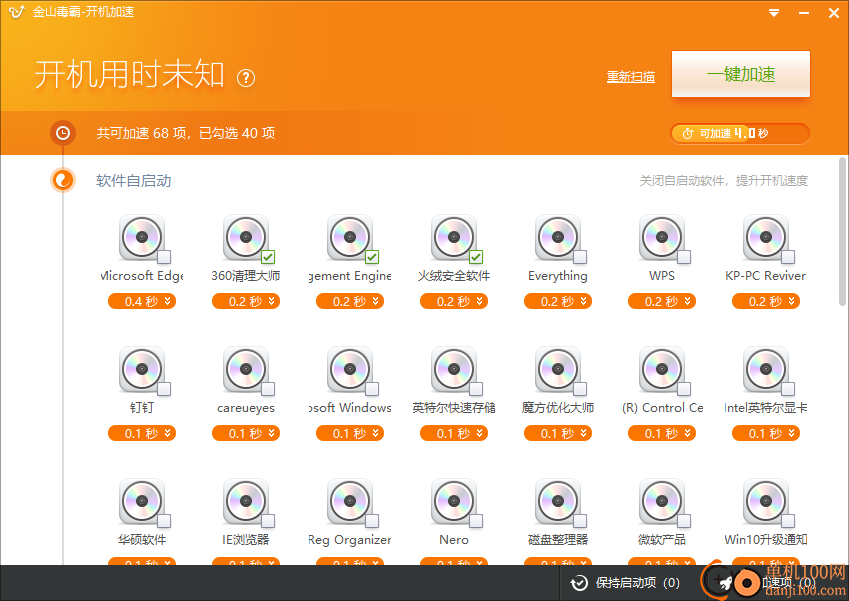Viewport: 849px width, 601px height.
Task: Click the 钉钉 disc icon
Action: (142, 369)
